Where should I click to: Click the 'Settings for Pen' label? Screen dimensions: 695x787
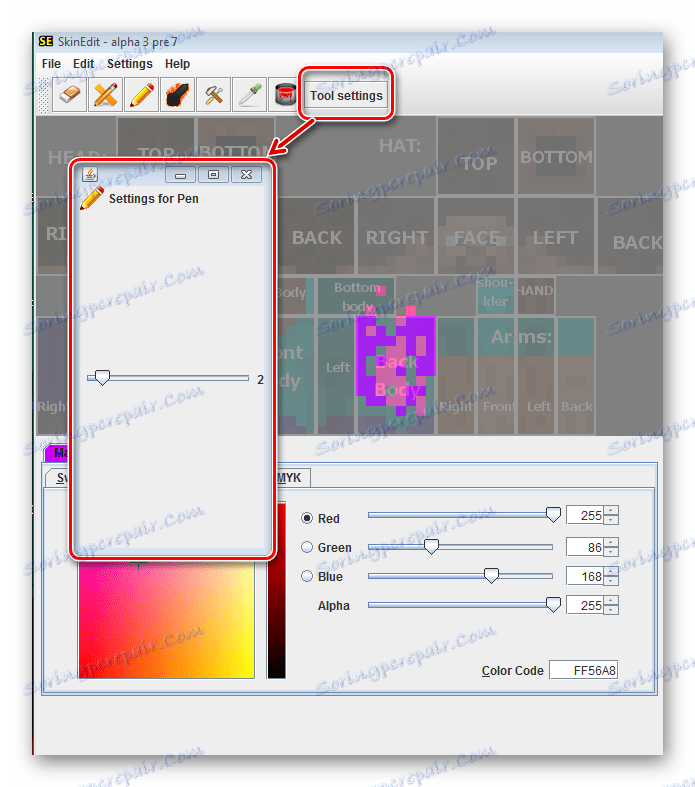(154, 199)
